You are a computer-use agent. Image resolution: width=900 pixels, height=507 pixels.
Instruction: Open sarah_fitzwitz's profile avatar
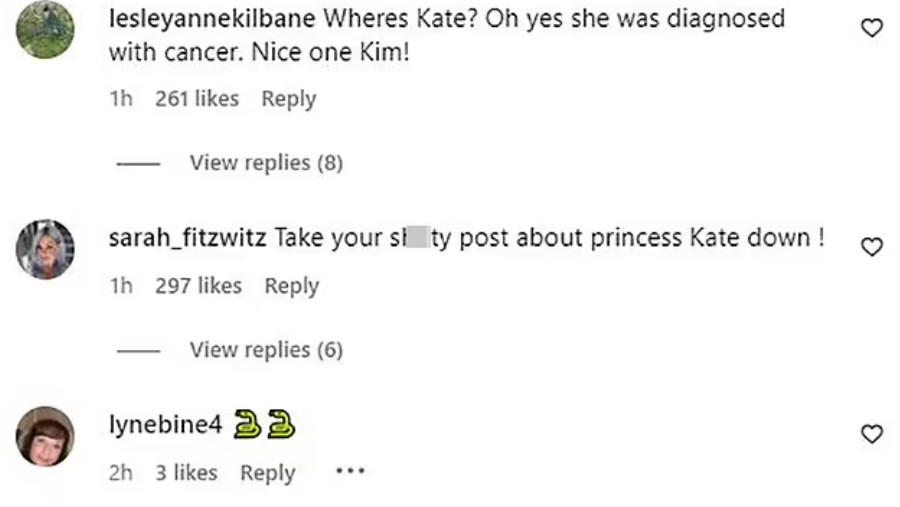click(x=45, y=249)
